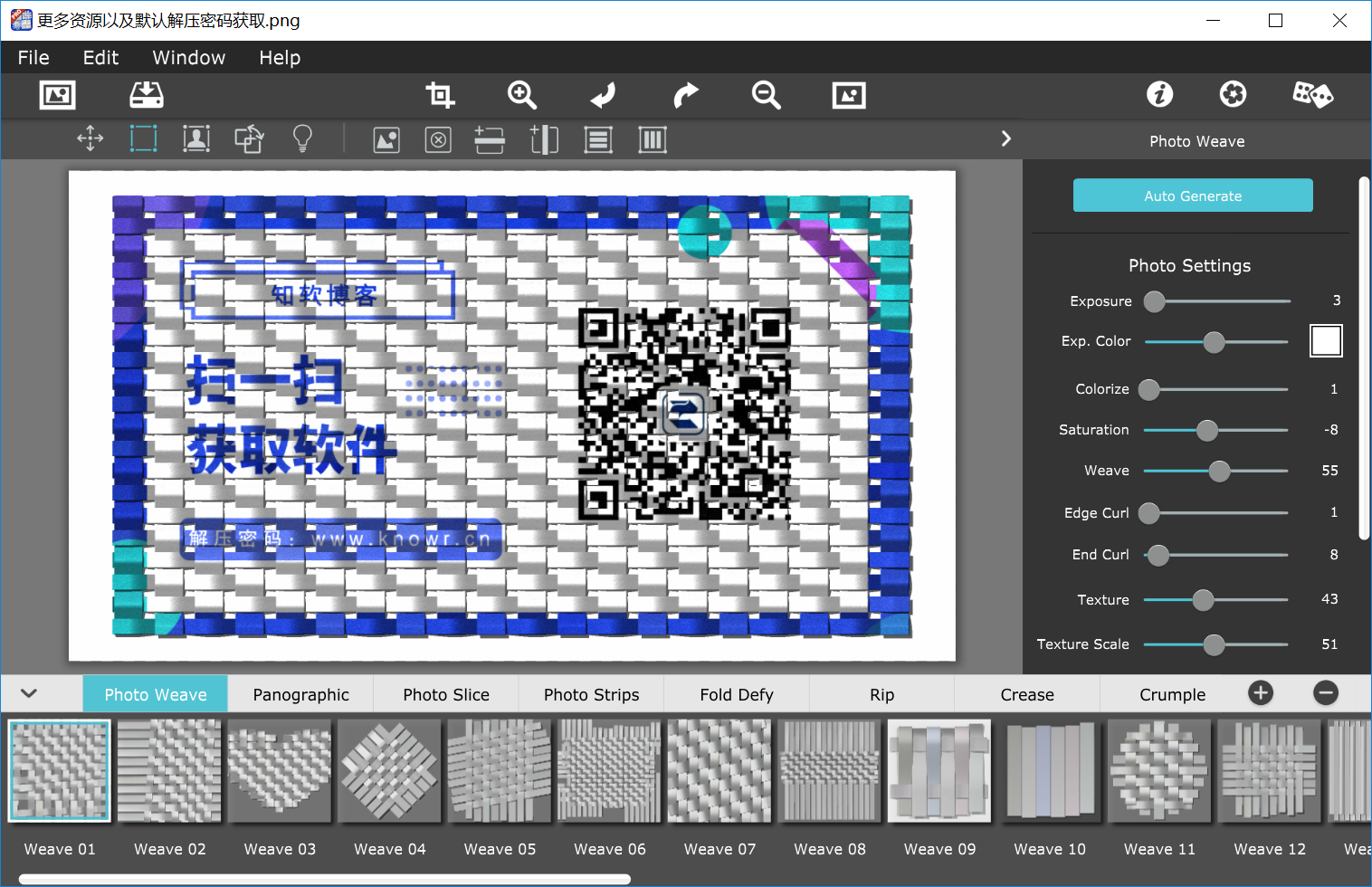
Task: Open the Help menu
Action: 280,58
